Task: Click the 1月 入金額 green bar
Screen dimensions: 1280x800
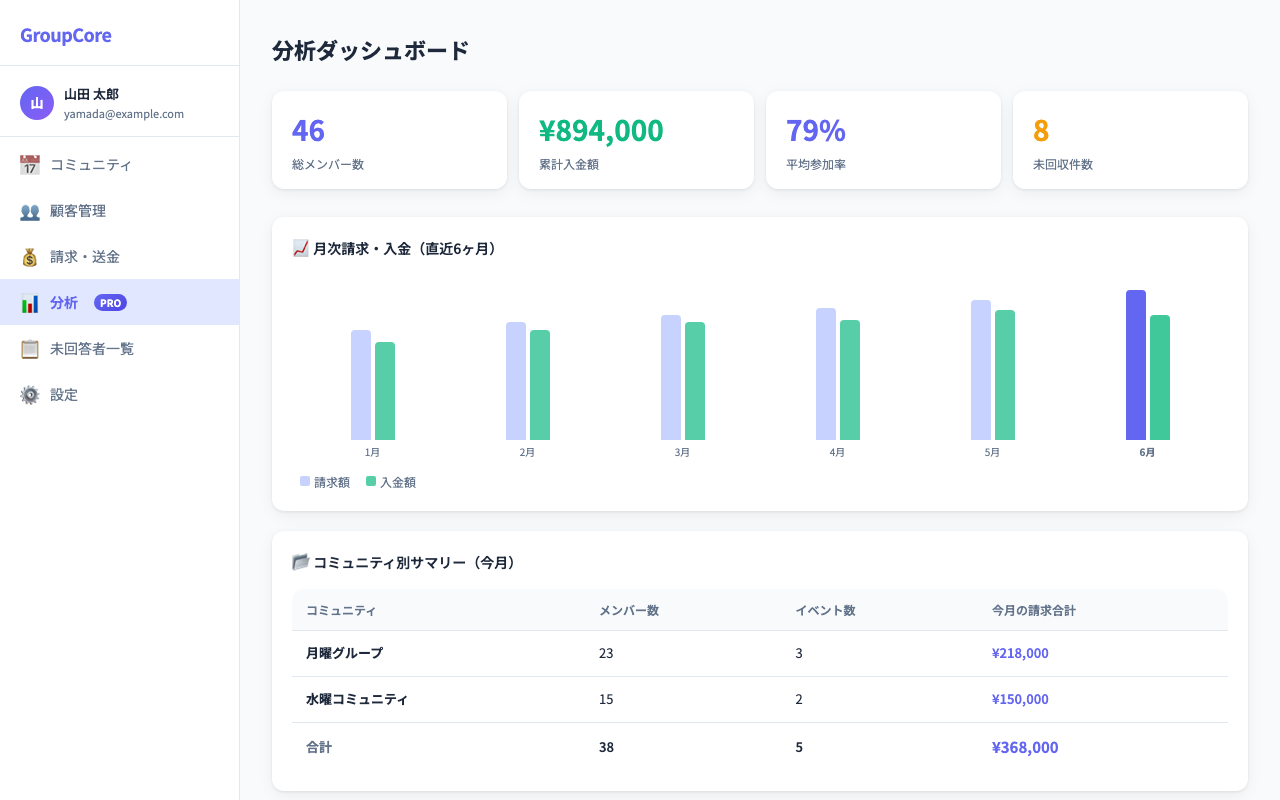Action: [385, 391]
